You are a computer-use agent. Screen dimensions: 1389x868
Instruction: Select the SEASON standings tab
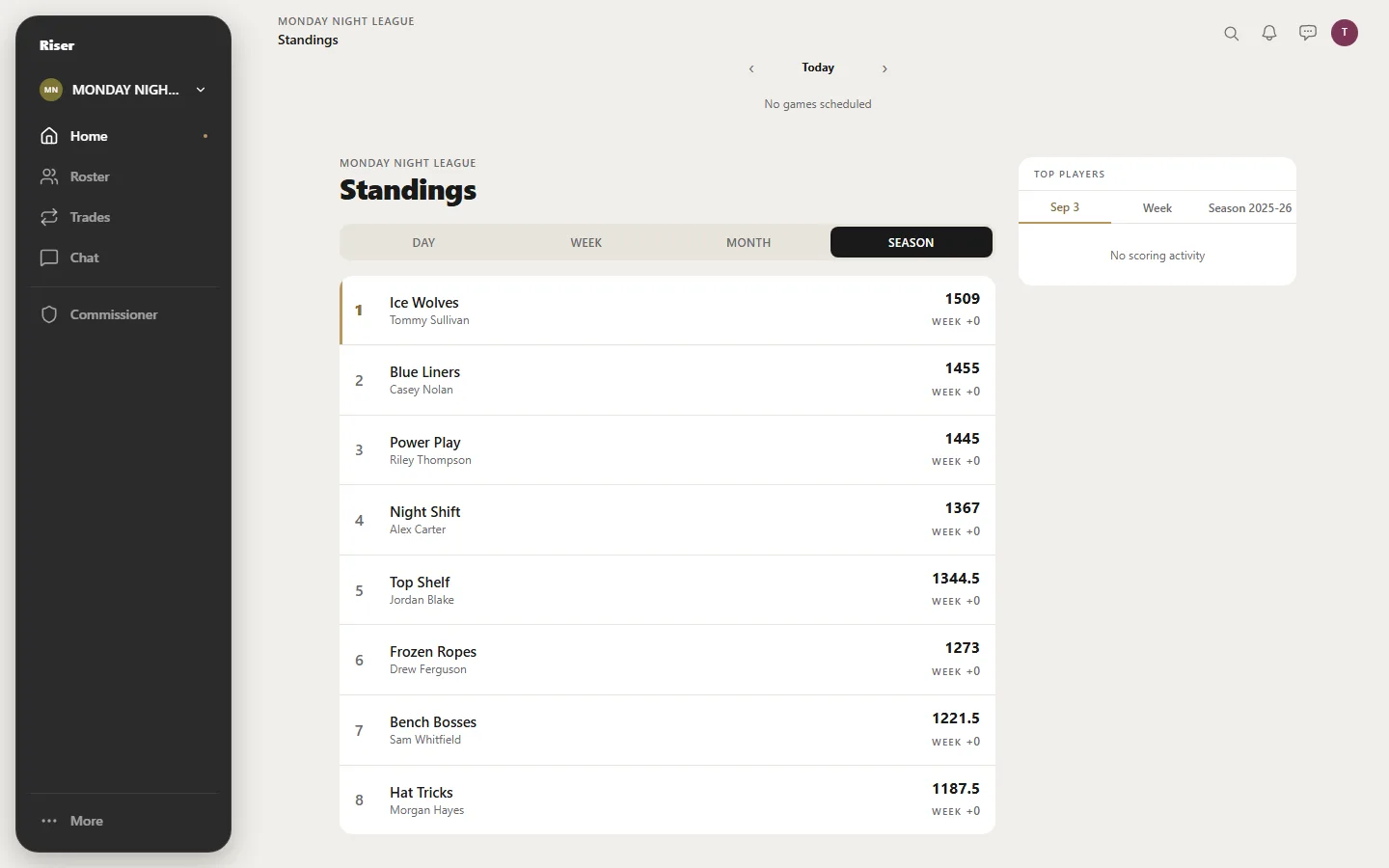pos(912,242)
